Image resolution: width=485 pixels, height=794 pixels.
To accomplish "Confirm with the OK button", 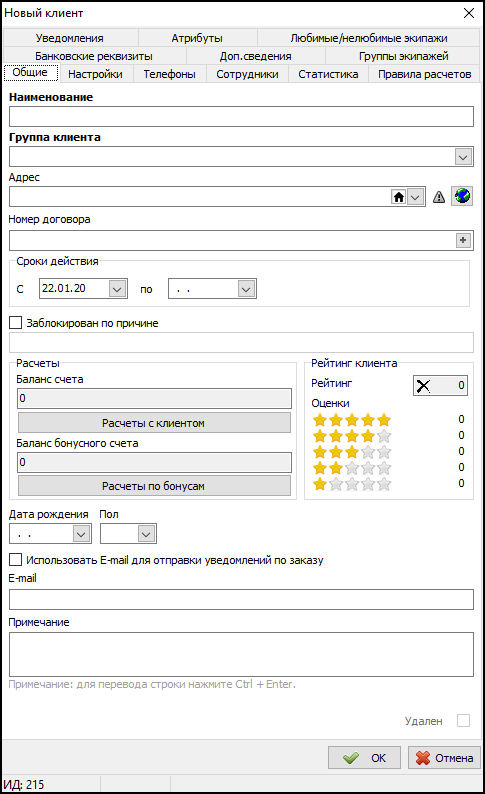I will pos(364,758).
